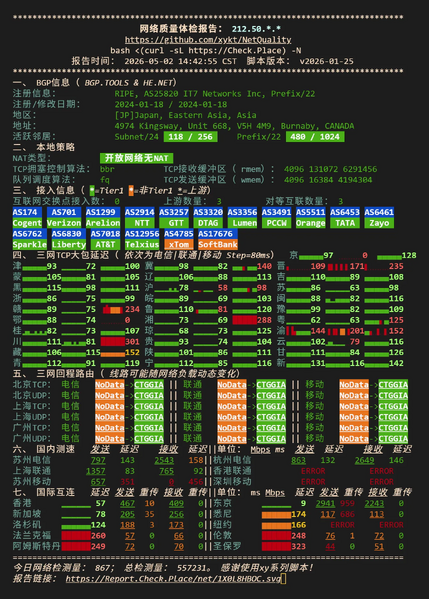429x599 pixels.
Task: Click the bash curl Check.Place command line
Action: point(206,50)
